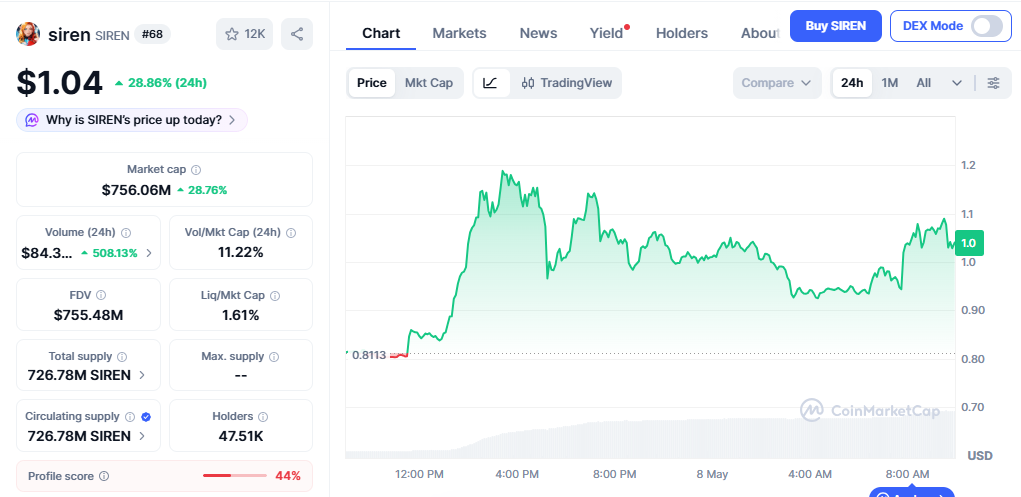Click the 11.22% Vol/Mkt Cap value

coord(240,253)
